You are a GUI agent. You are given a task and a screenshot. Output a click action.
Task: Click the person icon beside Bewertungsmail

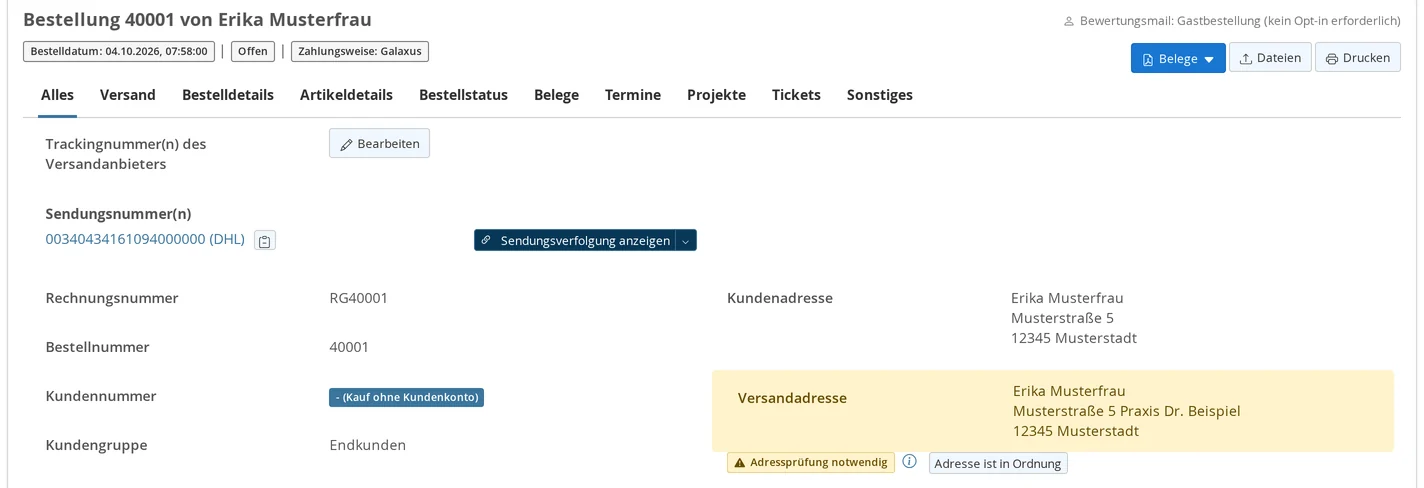pyautogui.click(x=1068, y=20)
